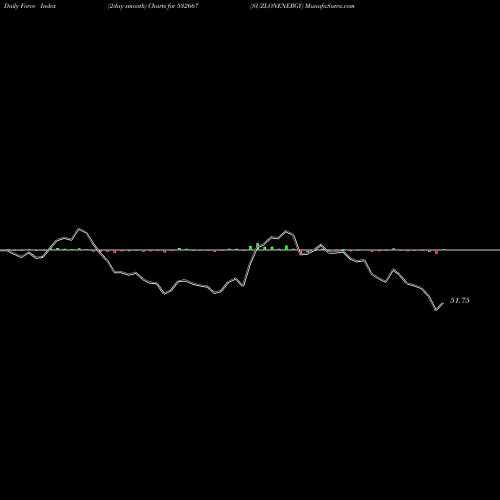
Task: Click the '(SUZLONENERGY) MunafaSutra.com' label
Action: [x=302, y=6]
